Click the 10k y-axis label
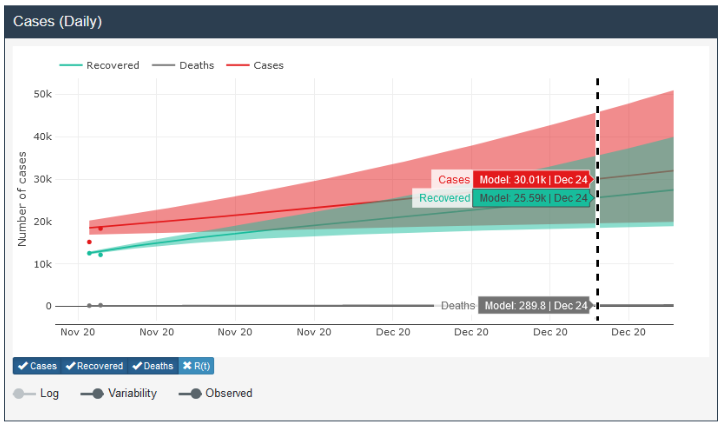Image resolution: width=722 pixels, height=425 pixels. pos(42,264)
